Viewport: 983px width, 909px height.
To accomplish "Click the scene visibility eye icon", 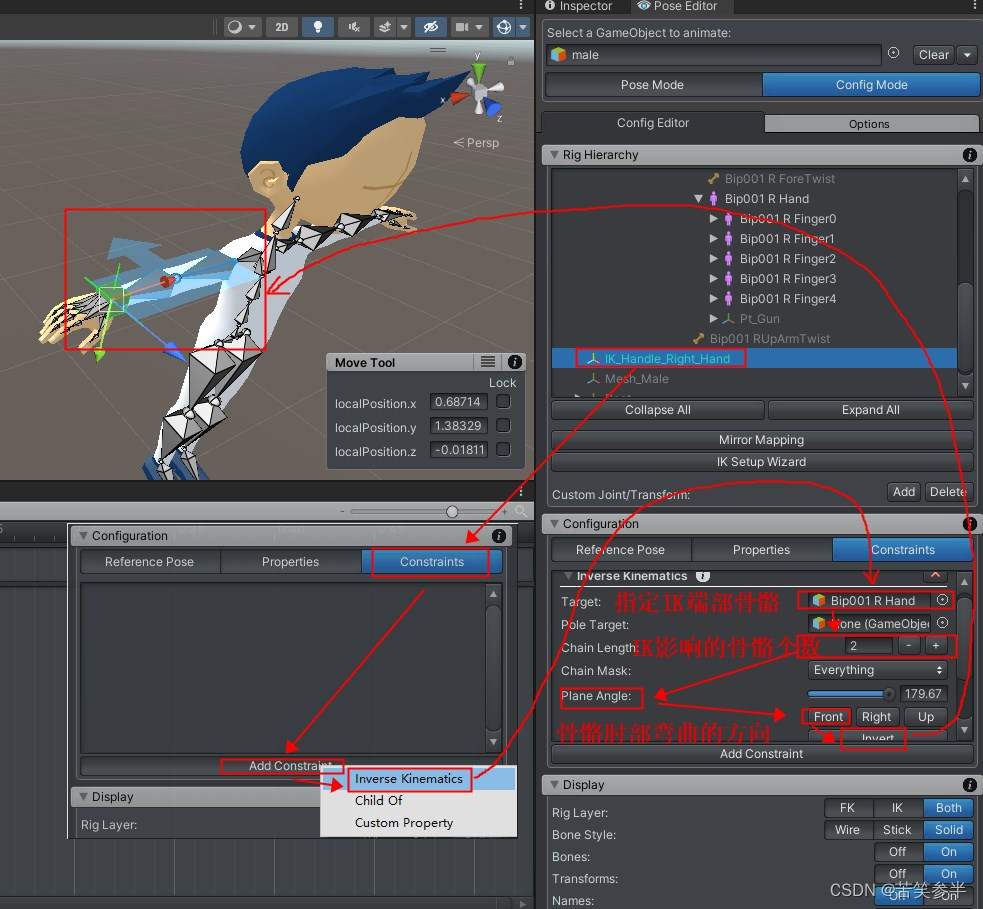I will pos(432,27).
